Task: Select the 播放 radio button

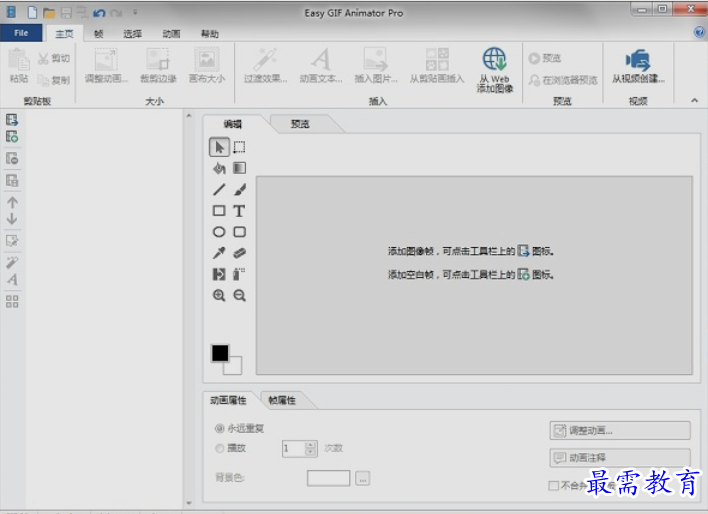Action: pos(219,448)
